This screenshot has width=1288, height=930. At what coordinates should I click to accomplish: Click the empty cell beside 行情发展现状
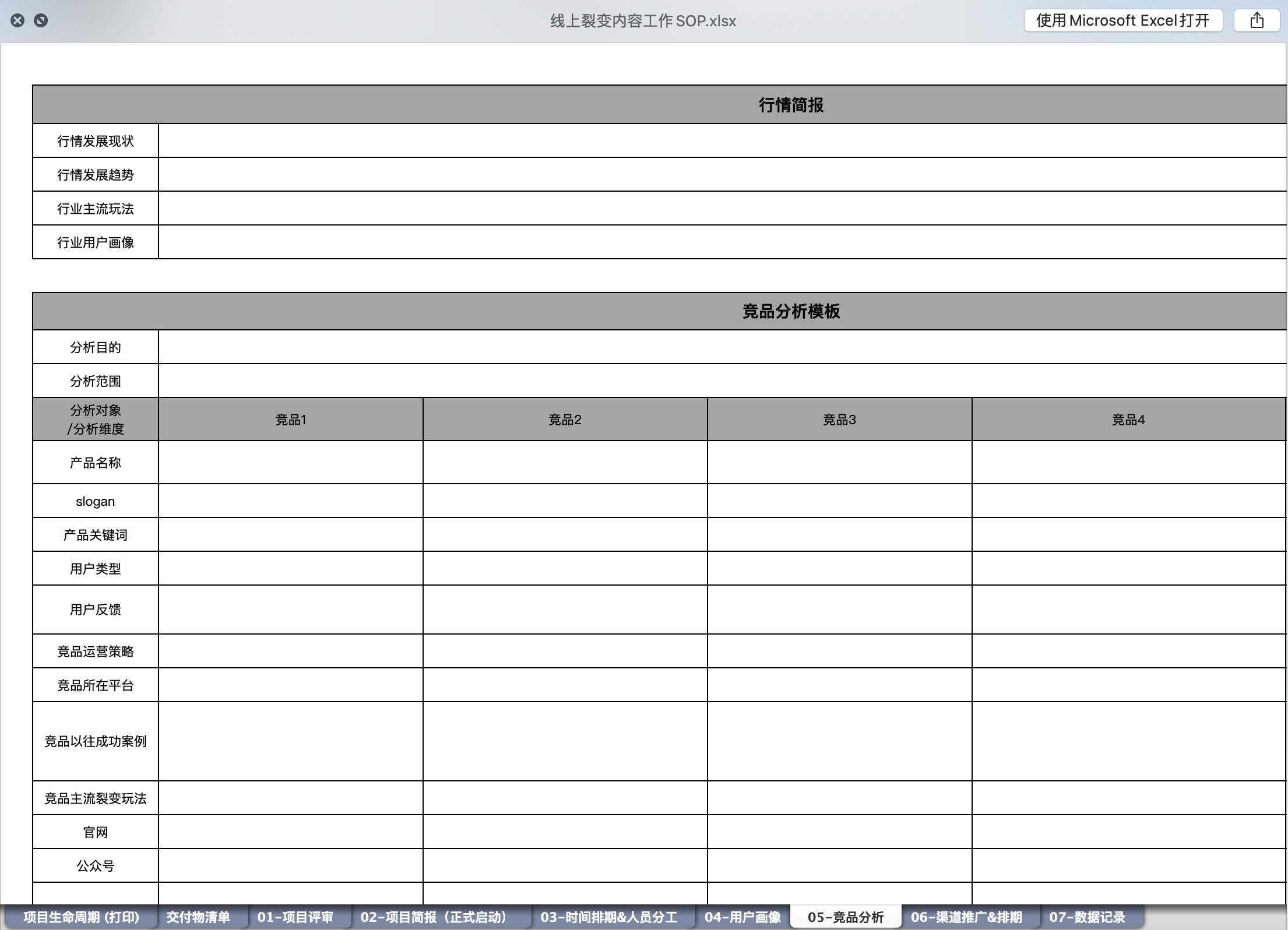click(x=722, y=141)
